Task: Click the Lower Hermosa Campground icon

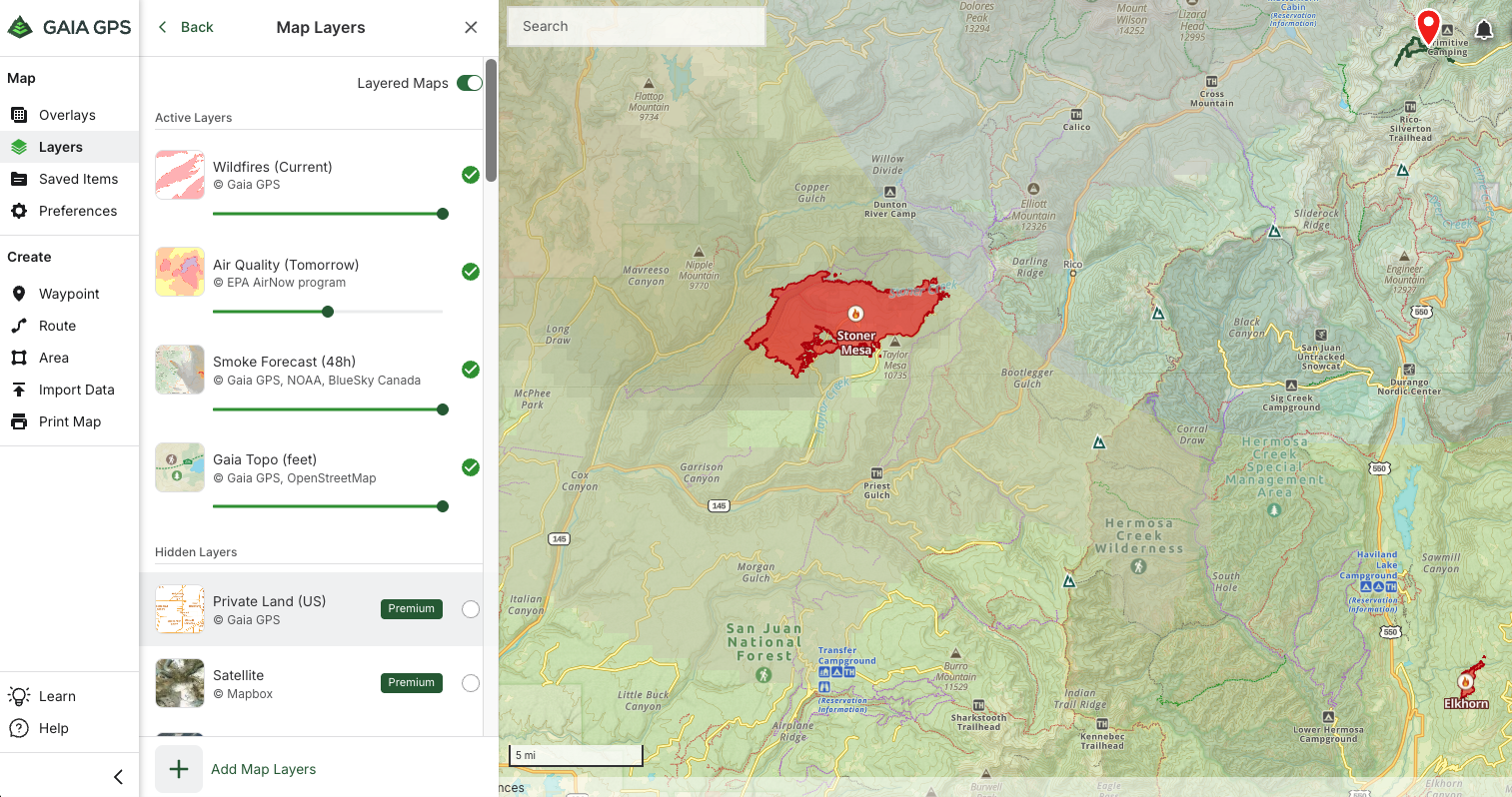Action: [x=1328, y=717]
